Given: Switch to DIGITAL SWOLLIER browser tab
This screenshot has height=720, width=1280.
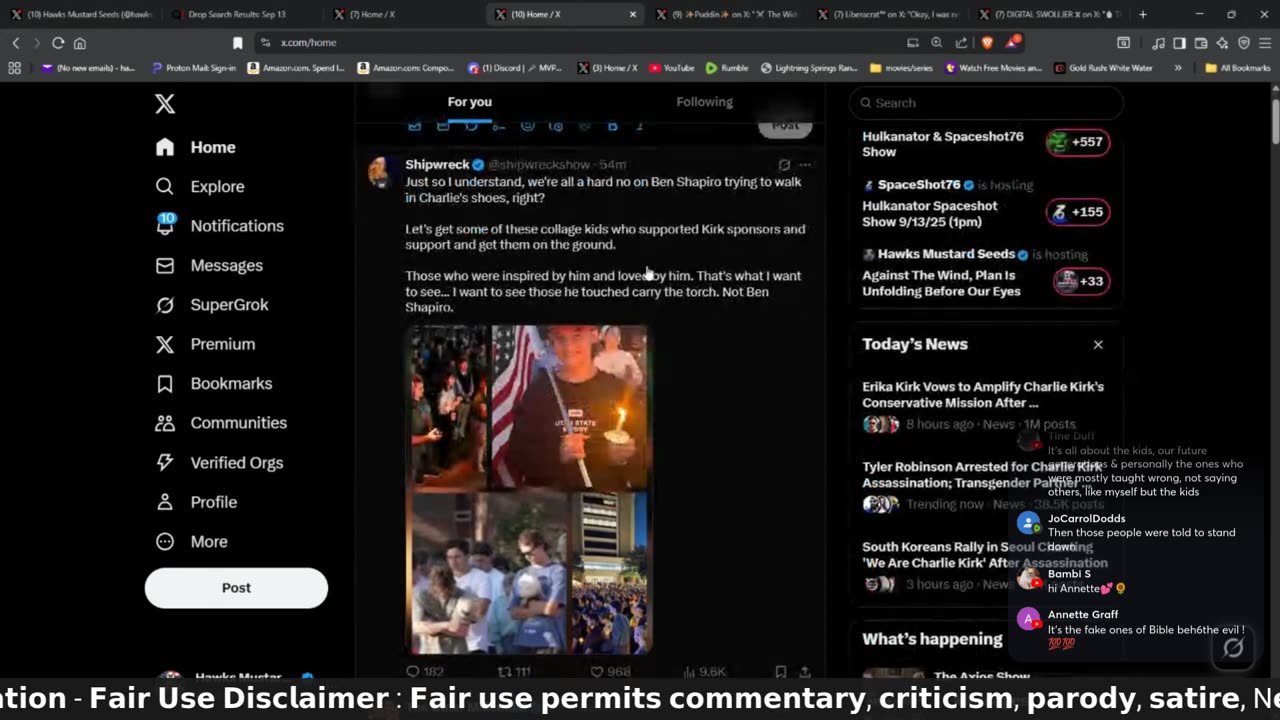Looking at the screenshot, I should pyautogui.click(x=1049, y=15).
